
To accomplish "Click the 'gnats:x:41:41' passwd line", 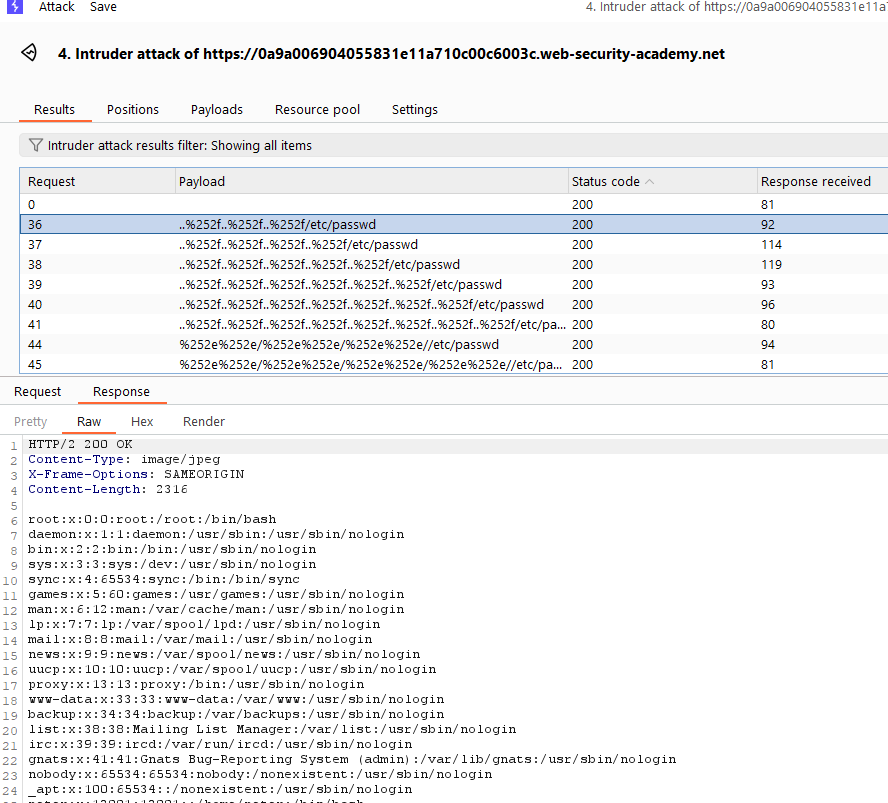I will tap(352, 759).
